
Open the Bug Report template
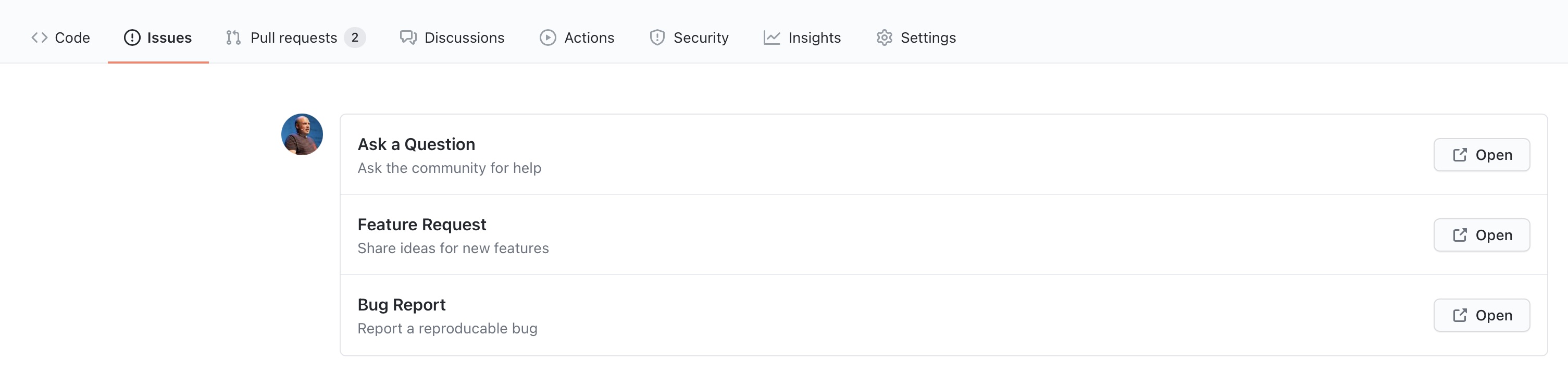pyautogui.click(x=1482, y=315)
